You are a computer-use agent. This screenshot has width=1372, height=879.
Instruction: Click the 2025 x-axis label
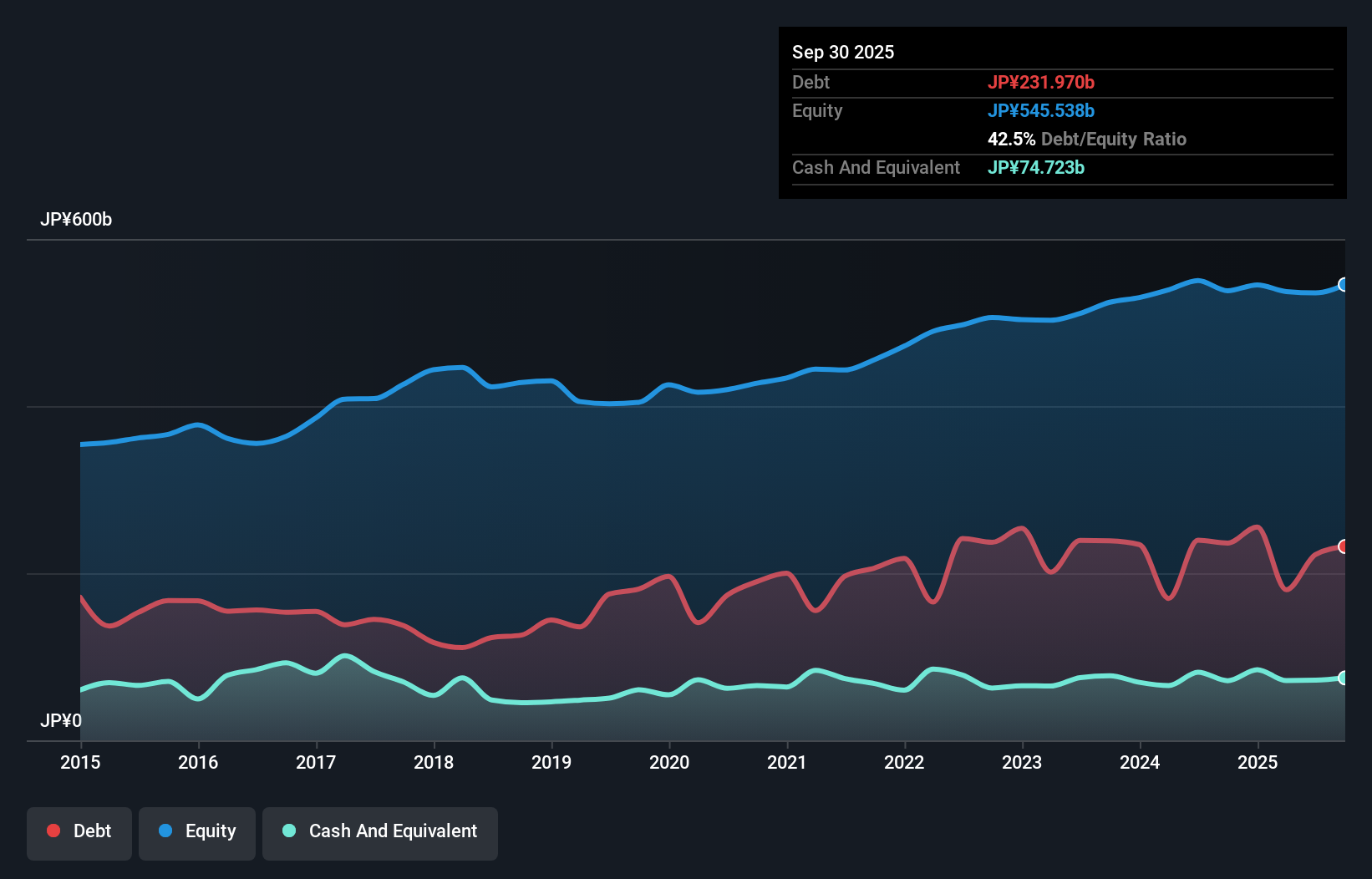click(1258, 762)
